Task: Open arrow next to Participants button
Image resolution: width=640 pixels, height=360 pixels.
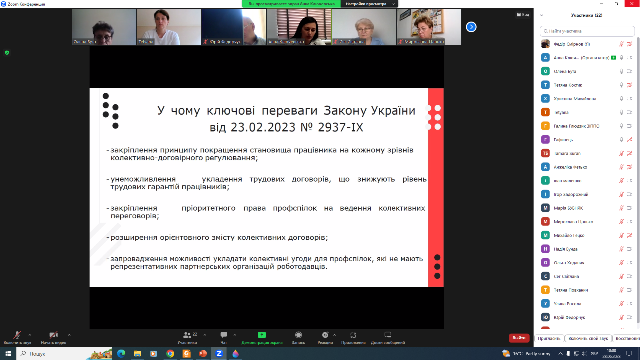Action: click(204, 335)
